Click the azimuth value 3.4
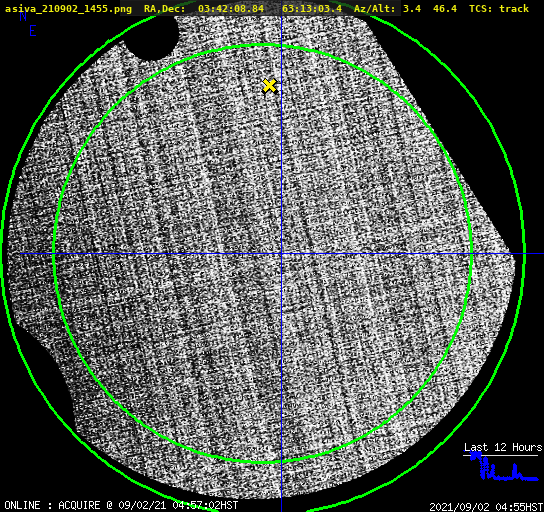The width and height of the screenshot is (544, 512). (412, 8)
